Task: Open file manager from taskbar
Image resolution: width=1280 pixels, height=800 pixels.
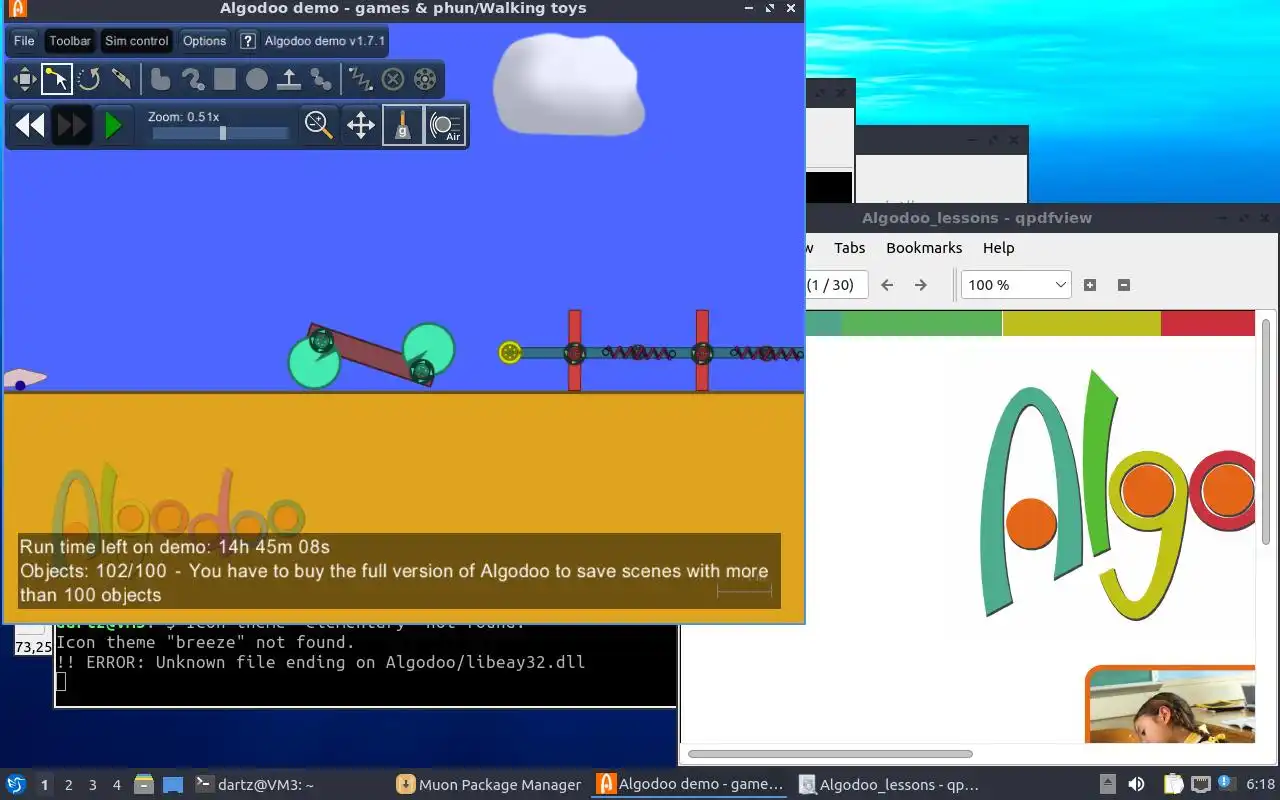Action: tap(144, 785)
